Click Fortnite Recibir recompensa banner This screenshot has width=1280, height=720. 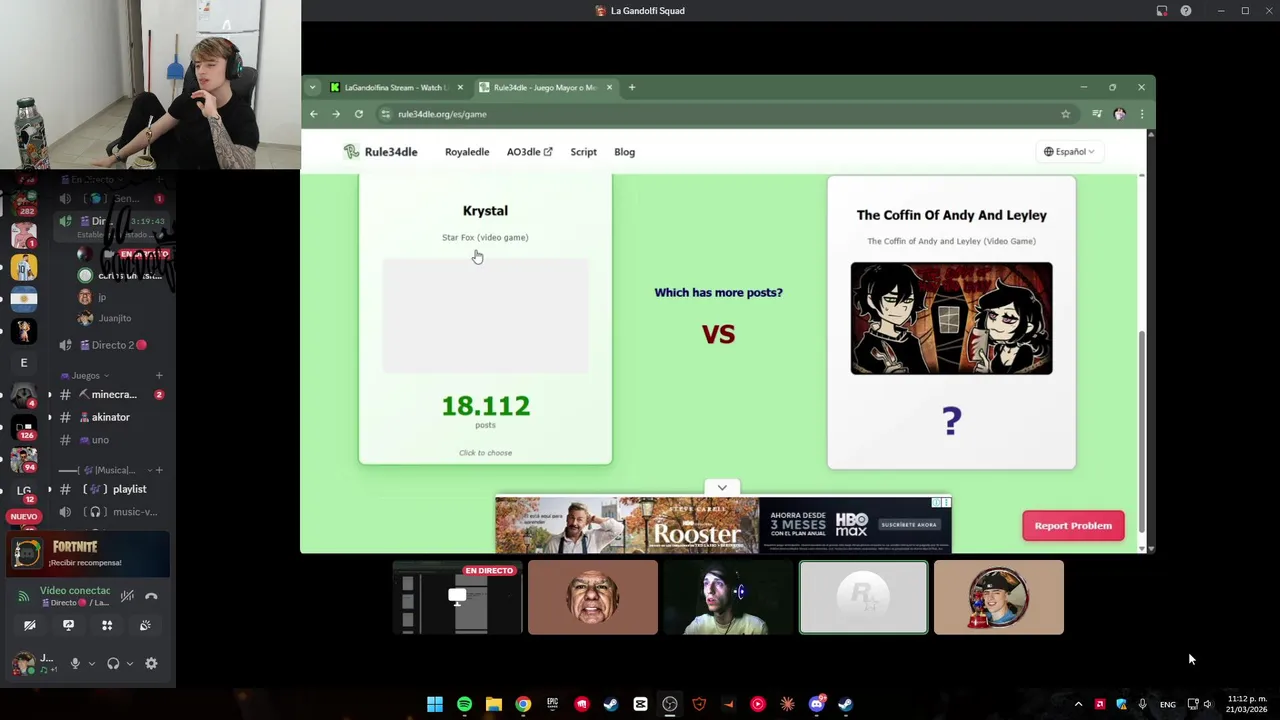pos(89,554)
